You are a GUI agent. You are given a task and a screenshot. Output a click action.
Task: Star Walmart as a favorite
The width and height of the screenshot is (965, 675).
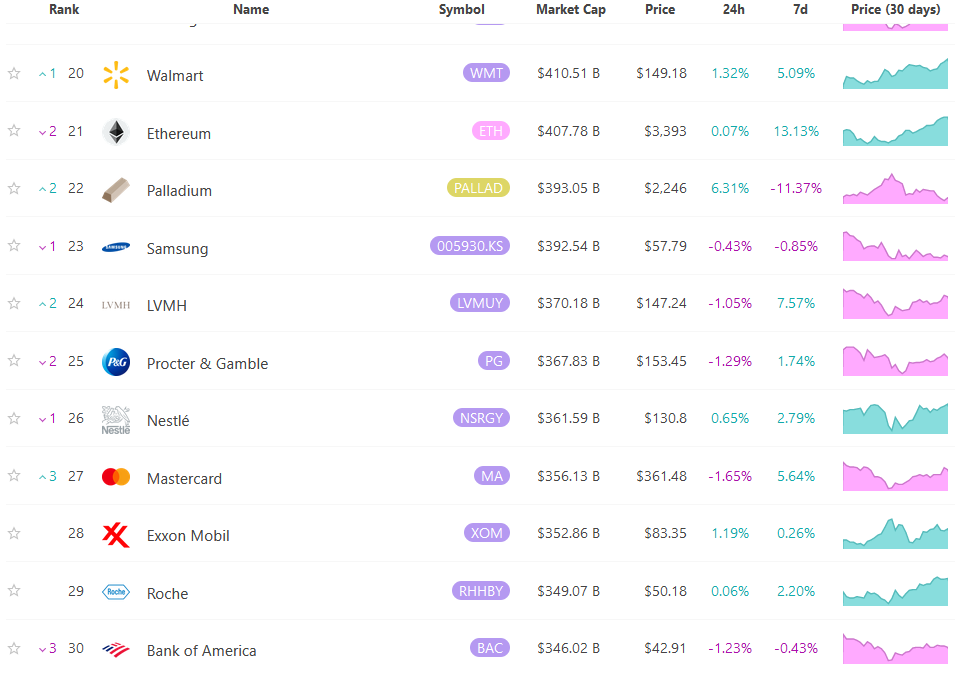coord(14,74)
